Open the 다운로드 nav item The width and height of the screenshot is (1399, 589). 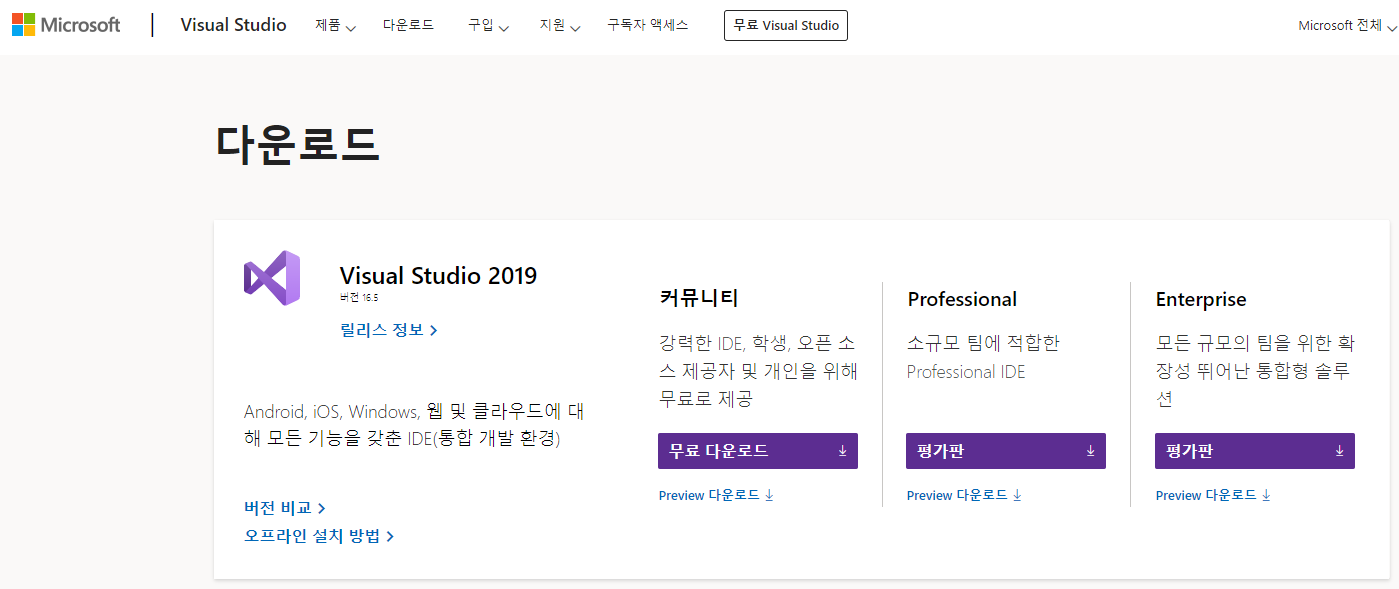pyautogui.click(x=408, y=25)
